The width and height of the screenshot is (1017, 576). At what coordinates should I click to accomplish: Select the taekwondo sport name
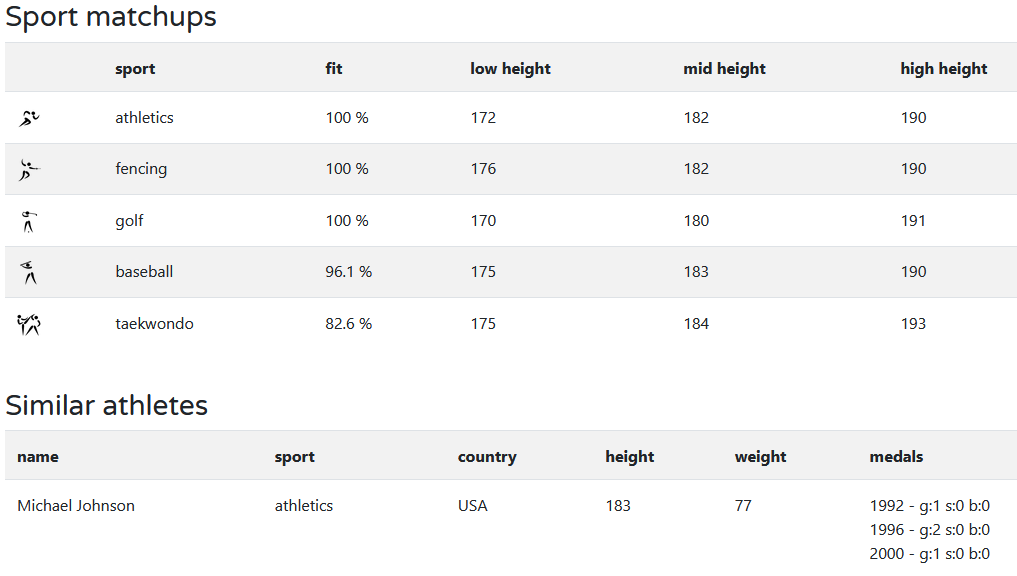(154, 324)
